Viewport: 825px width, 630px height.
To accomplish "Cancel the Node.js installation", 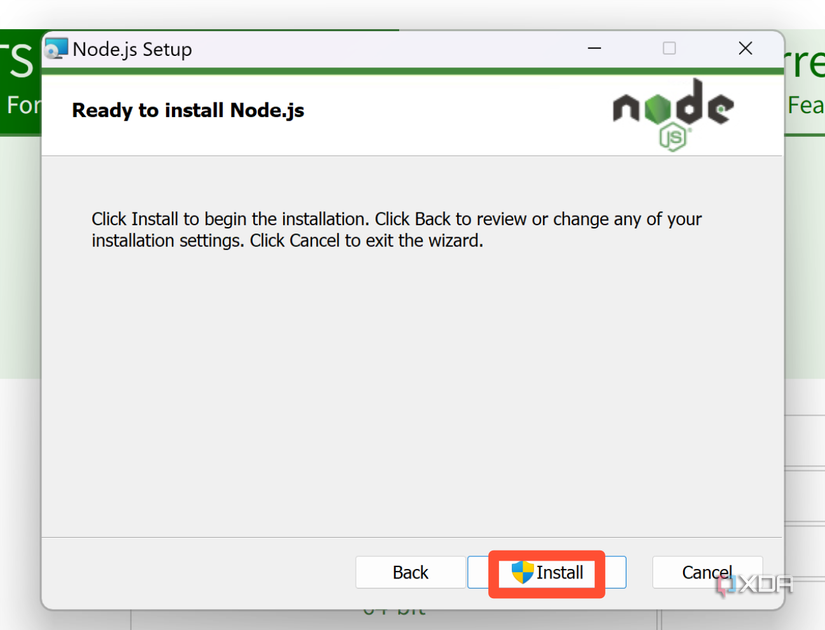I will click(x=707, y=572).
